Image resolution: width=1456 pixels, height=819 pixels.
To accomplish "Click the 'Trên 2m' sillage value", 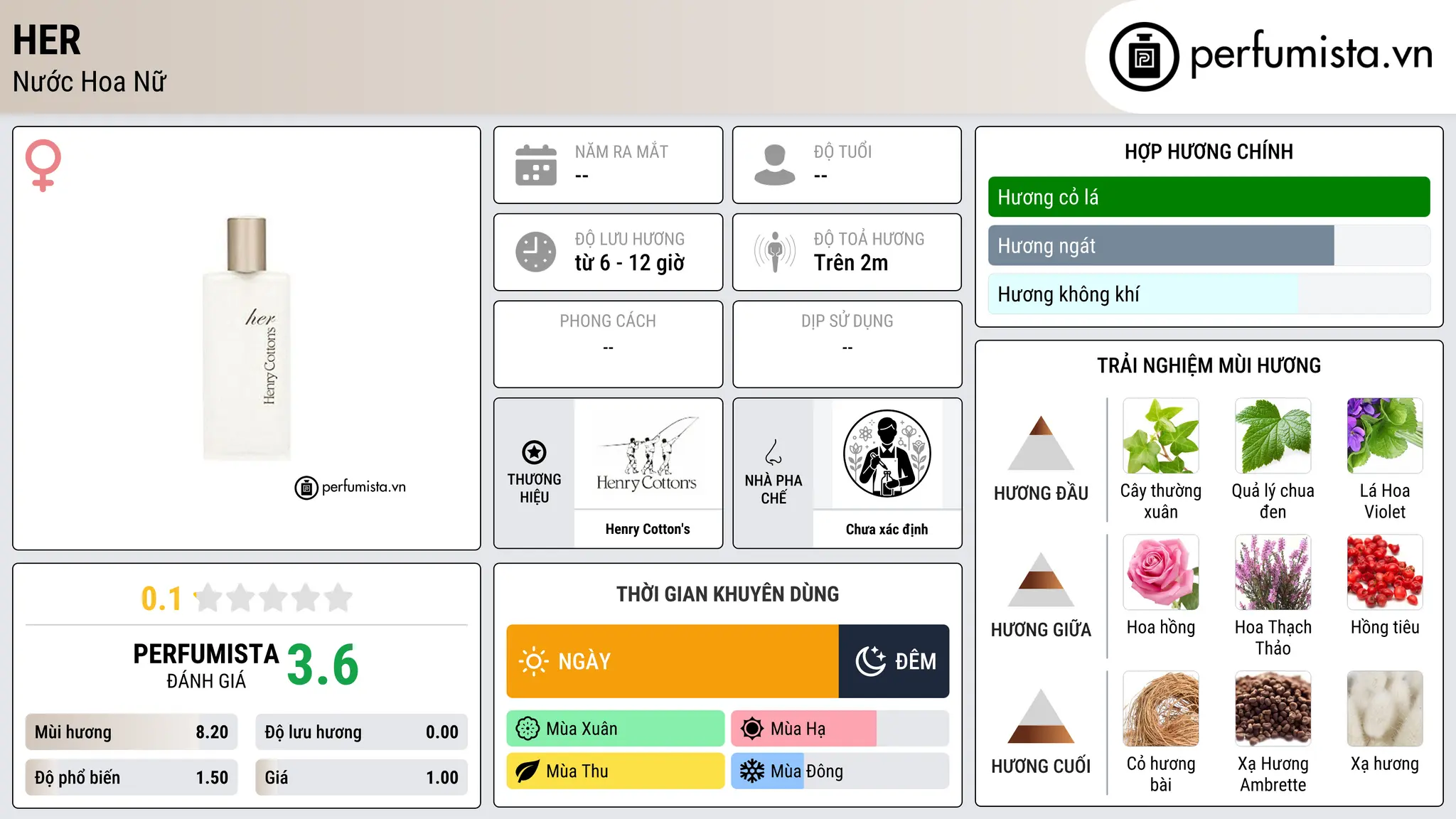I will pos(851,263).
